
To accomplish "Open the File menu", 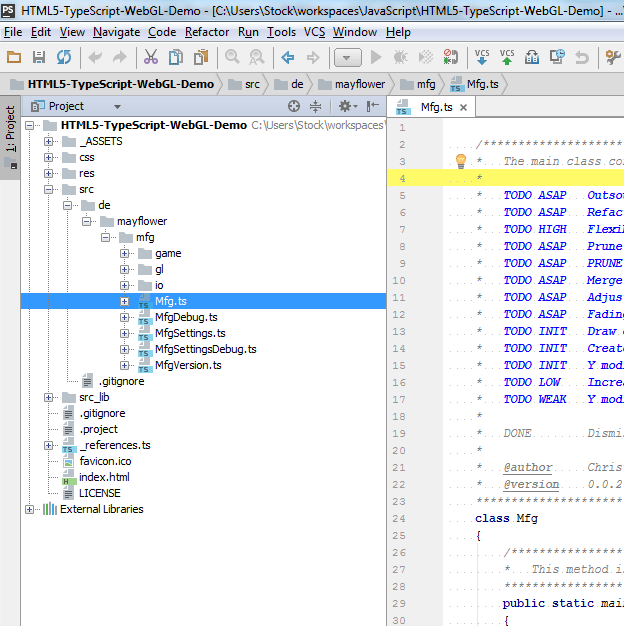I will [x=13, y=32].
